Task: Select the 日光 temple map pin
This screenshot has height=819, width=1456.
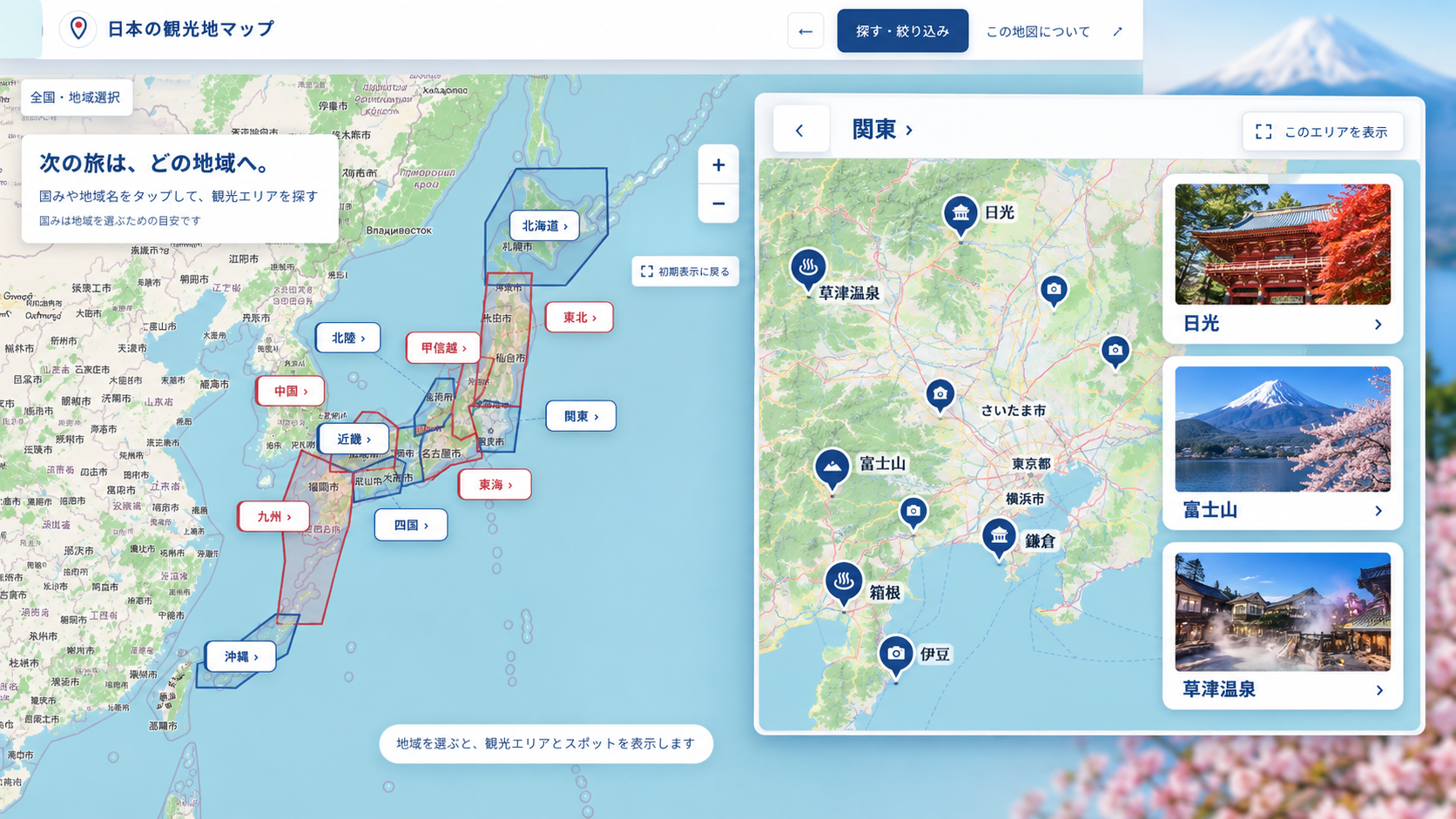Action: click(961, 214)
